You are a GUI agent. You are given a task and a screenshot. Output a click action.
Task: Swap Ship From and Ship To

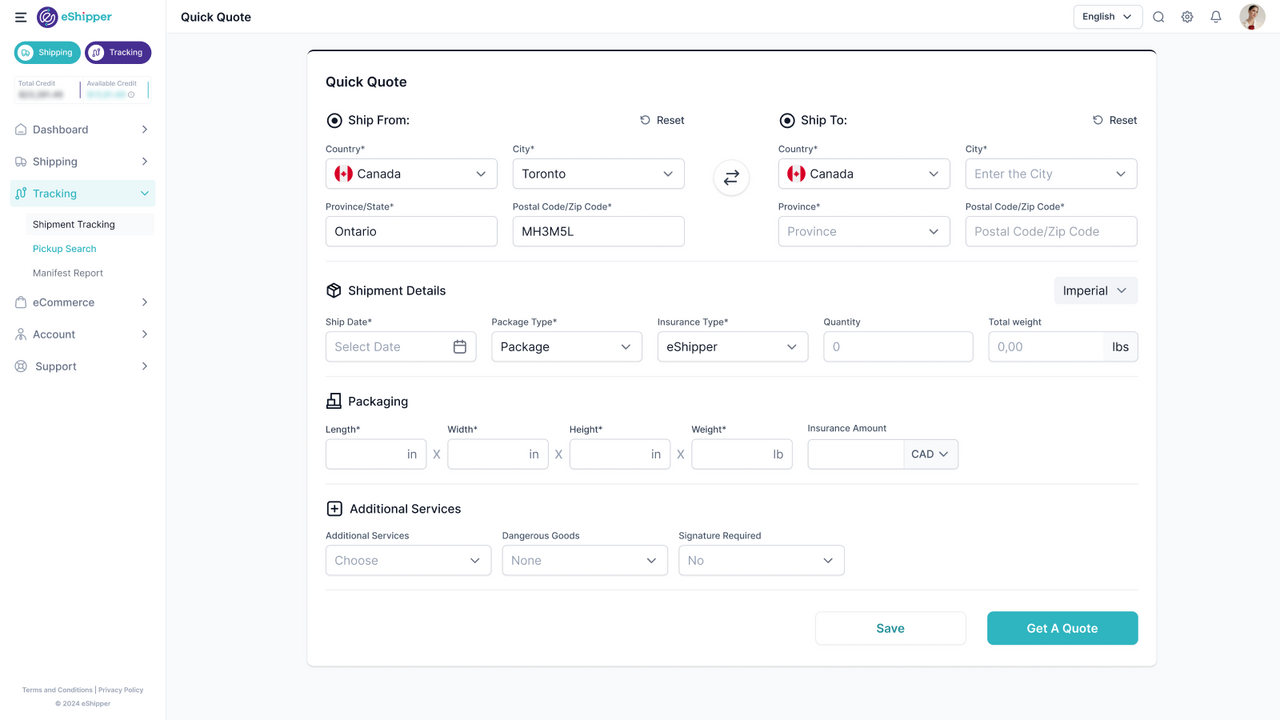(x=731, y=177)
